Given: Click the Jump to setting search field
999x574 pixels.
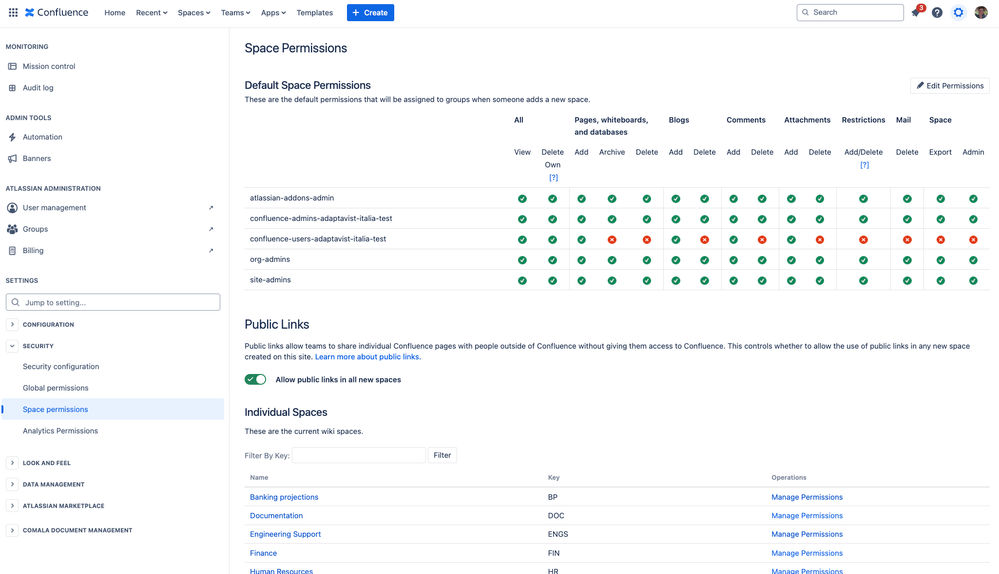Looking at the screenshot, I should point(113,303).
